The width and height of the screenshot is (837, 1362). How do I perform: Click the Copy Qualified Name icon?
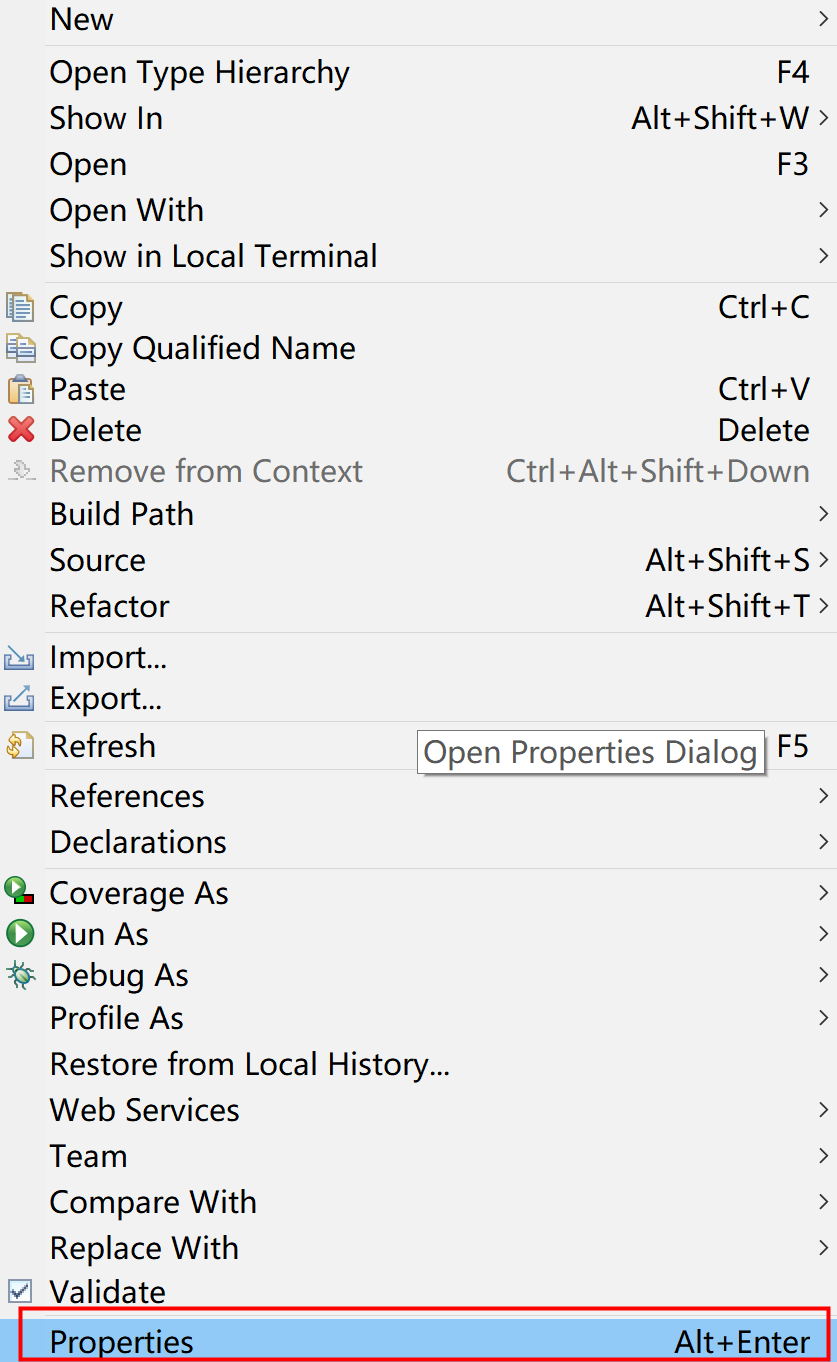click(20, 348)
